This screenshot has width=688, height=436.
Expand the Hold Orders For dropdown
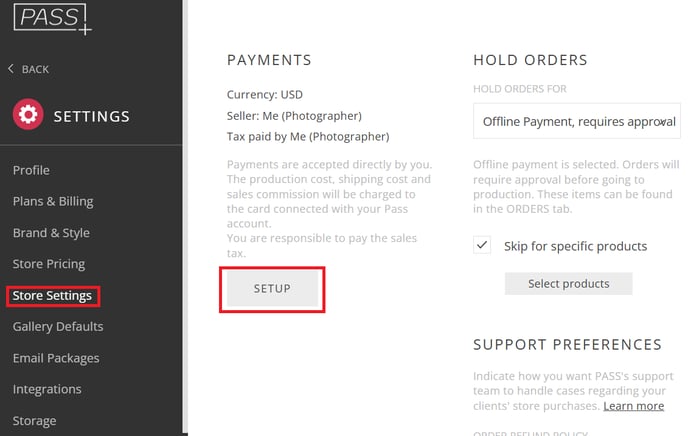coord(576,121)
